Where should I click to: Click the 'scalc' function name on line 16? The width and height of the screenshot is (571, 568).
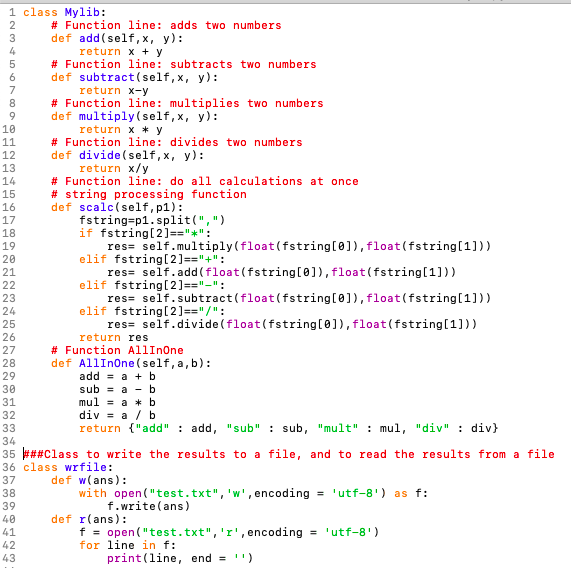coord(97,208)
